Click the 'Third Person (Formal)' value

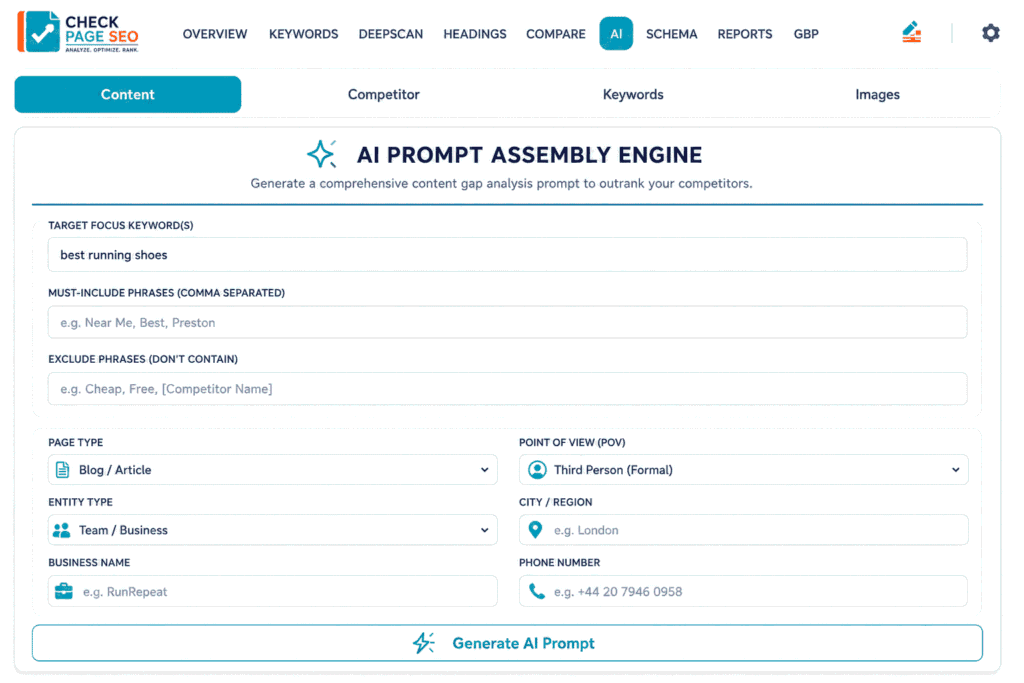(613, 470)
